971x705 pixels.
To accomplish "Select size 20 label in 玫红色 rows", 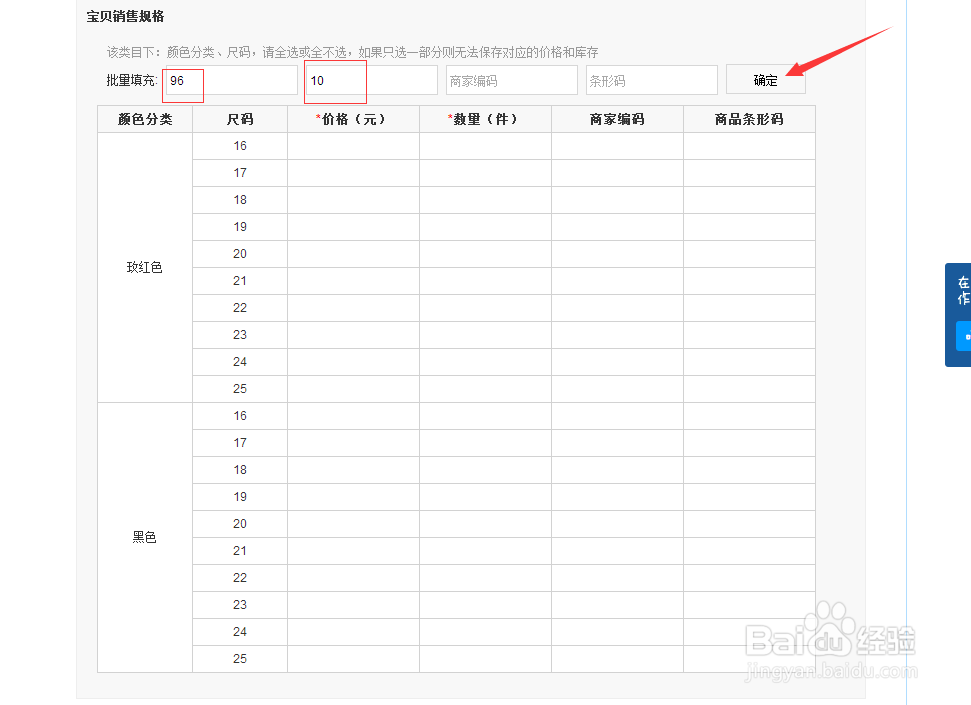I will click(x=240, y=254).
